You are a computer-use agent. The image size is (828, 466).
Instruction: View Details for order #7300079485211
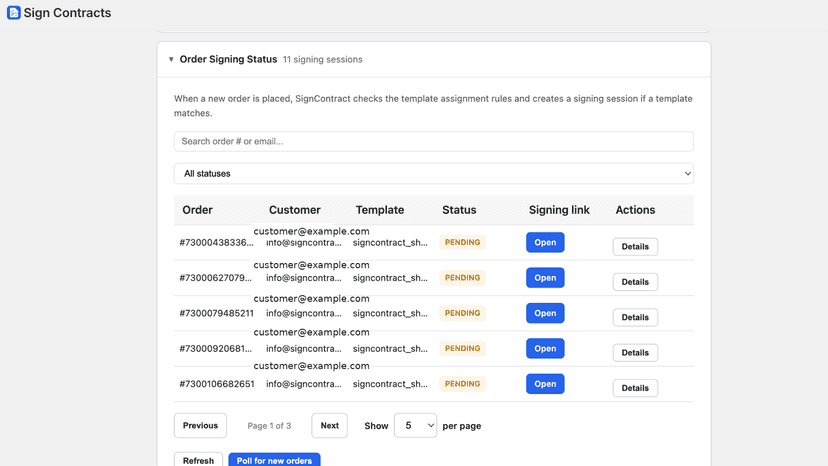click(635, 318)
